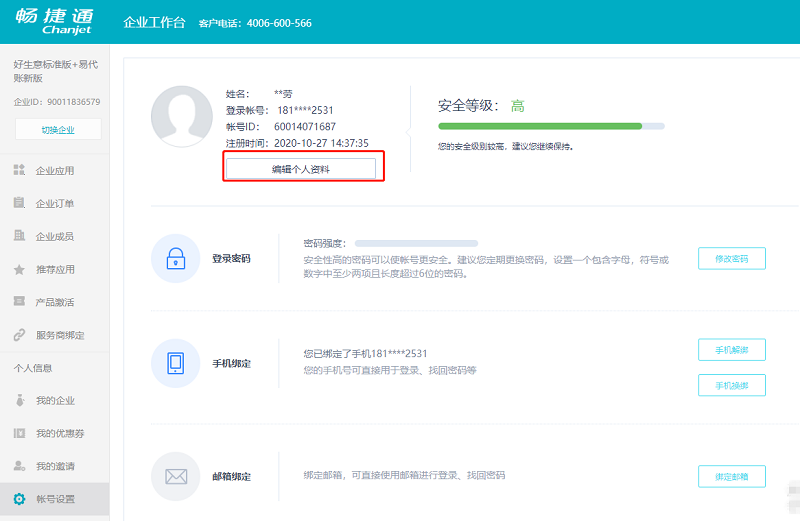Click the 登录密码 label

(232, 259)
